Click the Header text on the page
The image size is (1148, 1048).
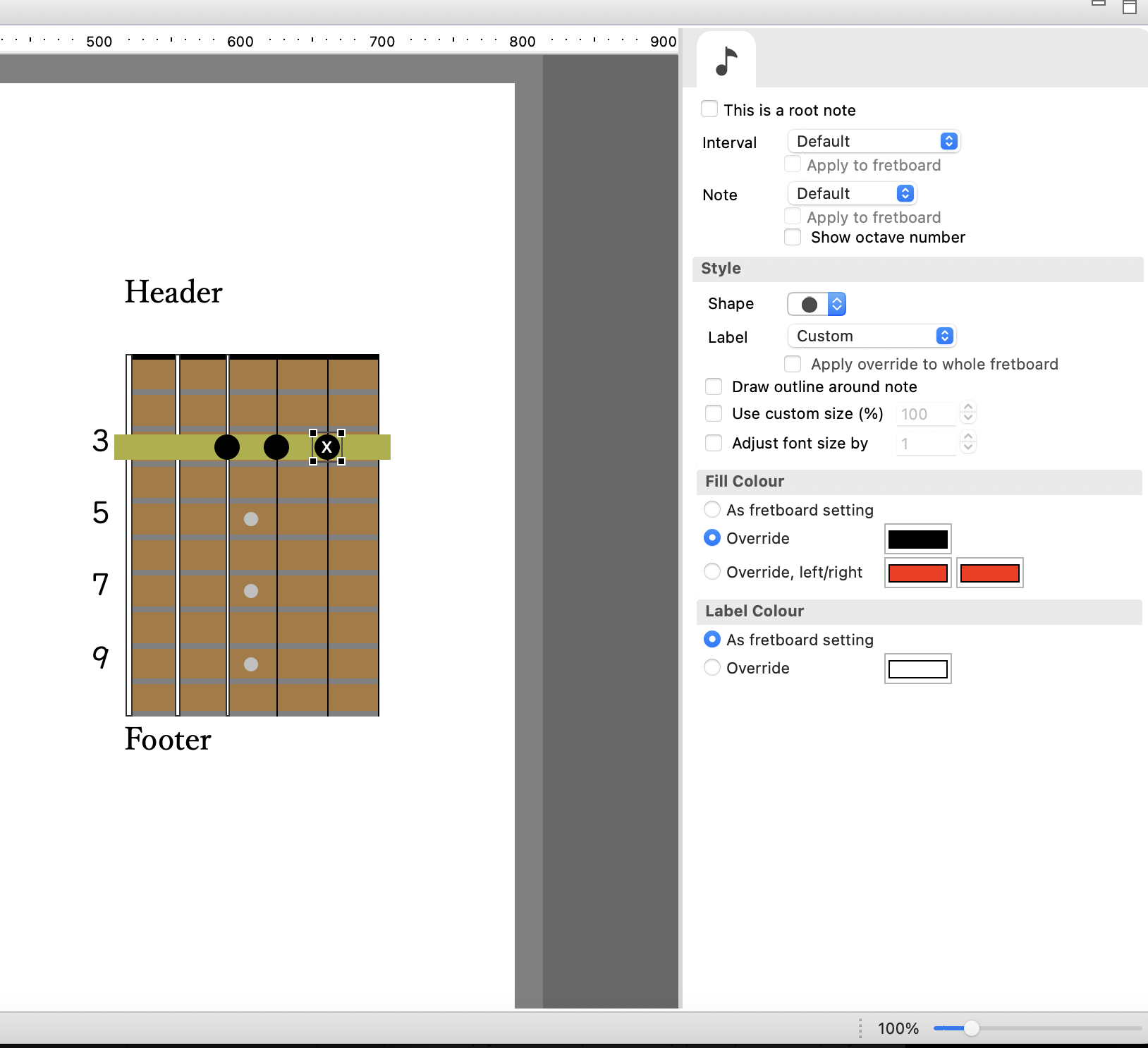click(x=173, y=292)
